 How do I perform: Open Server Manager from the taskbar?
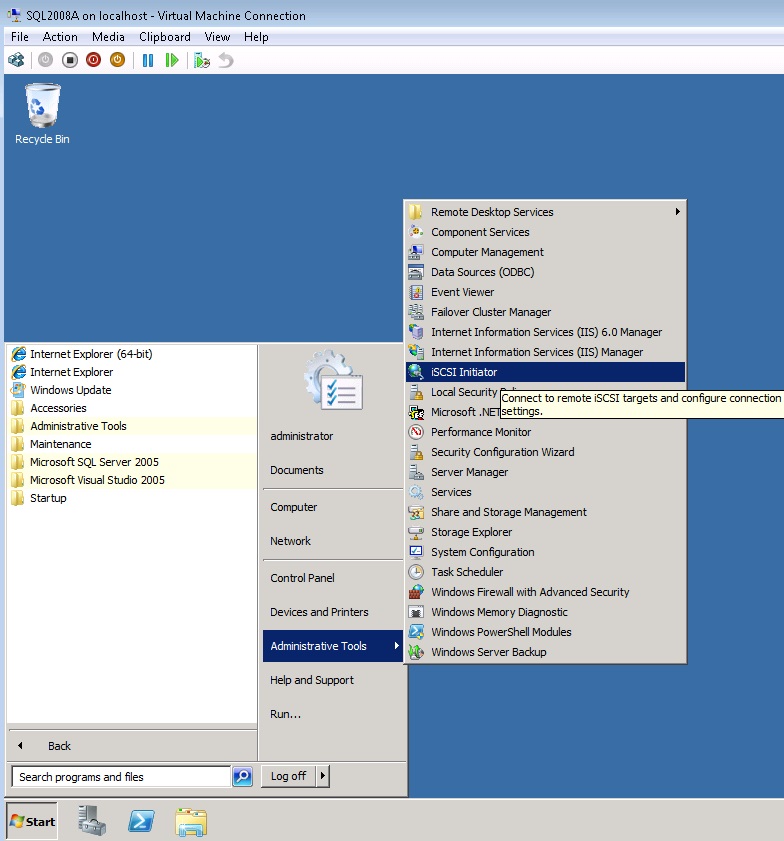click(92, 821)
